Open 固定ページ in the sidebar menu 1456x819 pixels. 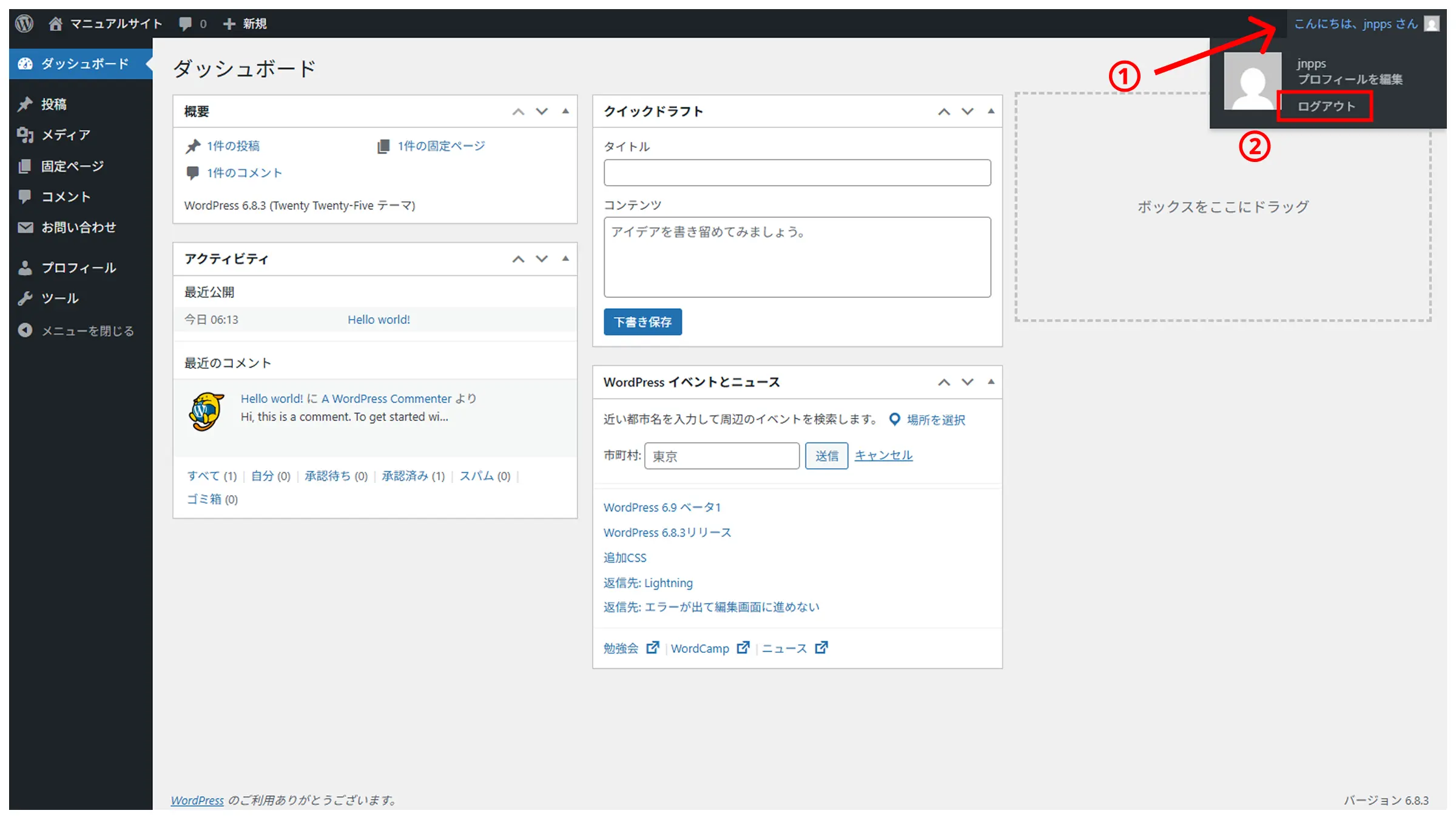click(x=72, y=166)
